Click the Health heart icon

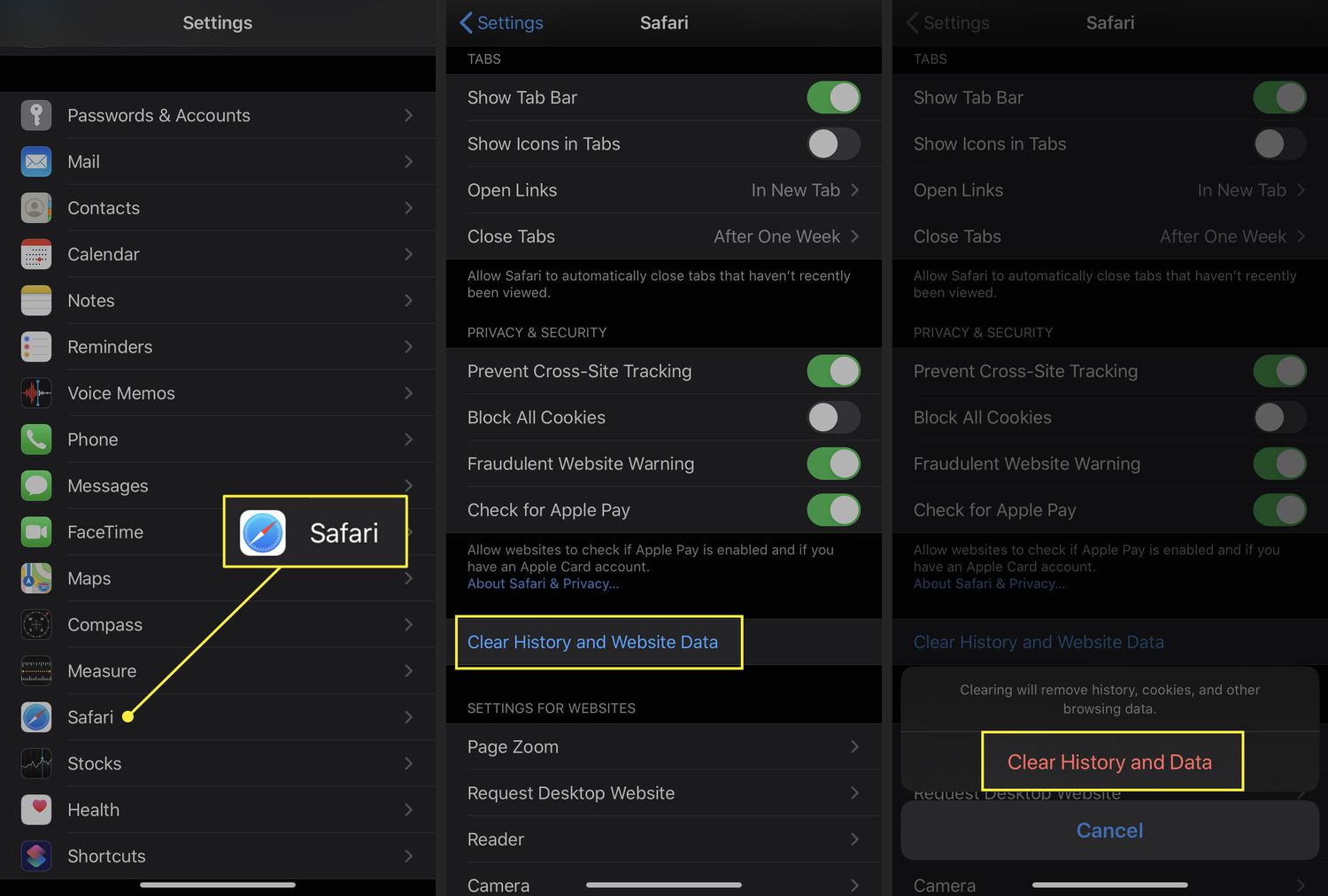pyautogui.click(x=35, y=809)
